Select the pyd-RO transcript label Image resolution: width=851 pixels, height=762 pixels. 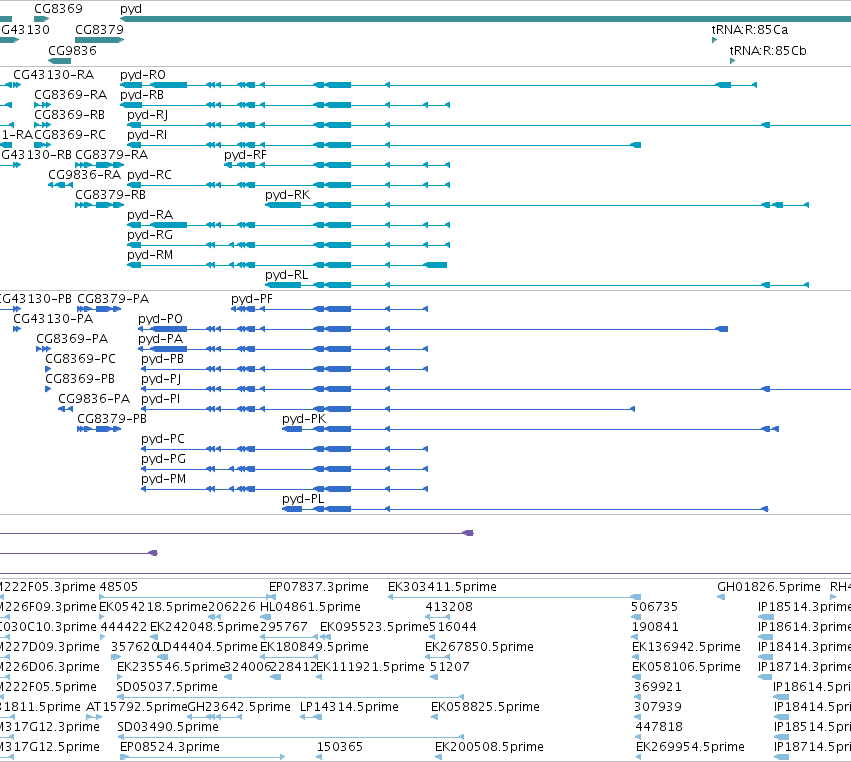pyautogui.click(x=143, y=75)
